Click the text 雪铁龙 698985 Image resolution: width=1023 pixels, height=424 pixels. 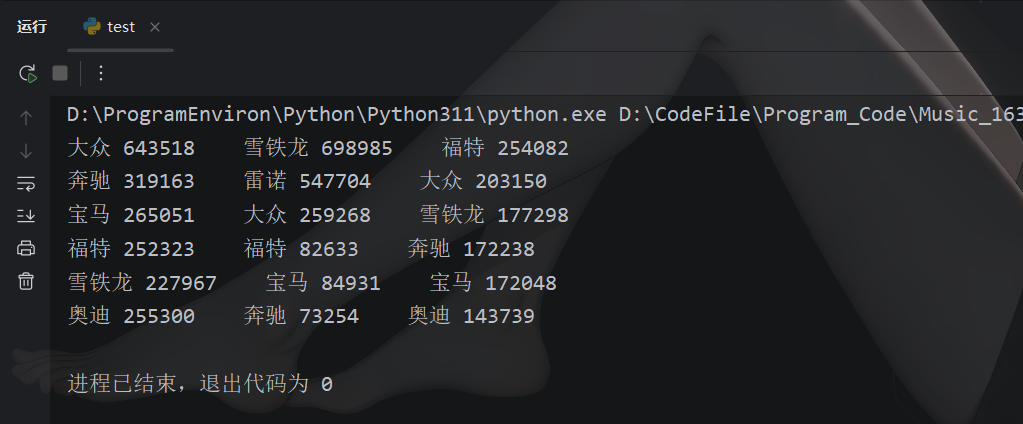(x=318, y=148)
